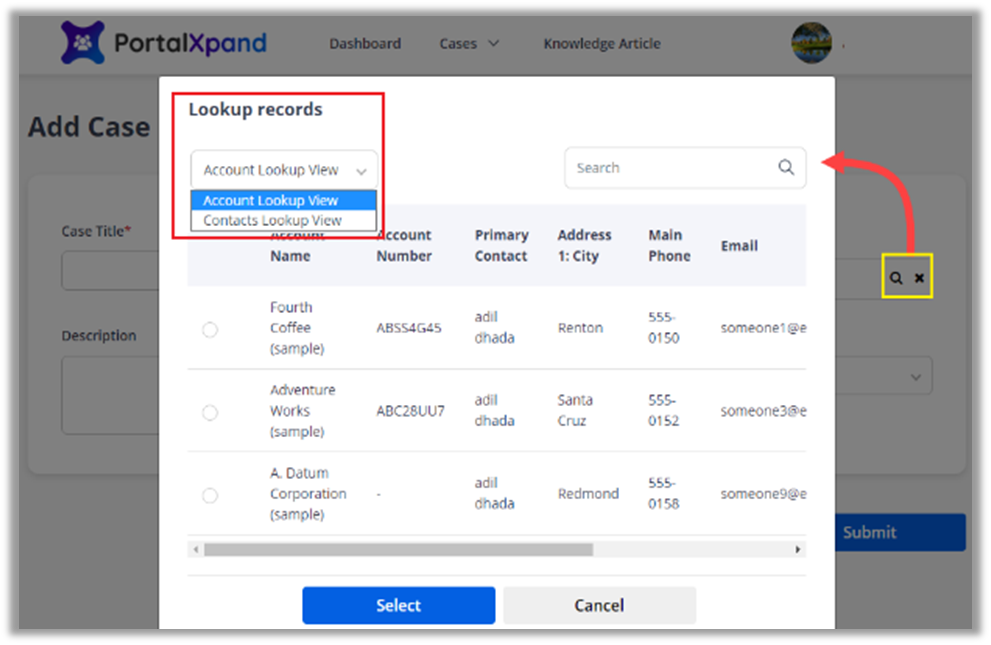Click the horizontal scrollbar right arrow

click(798, 550)
